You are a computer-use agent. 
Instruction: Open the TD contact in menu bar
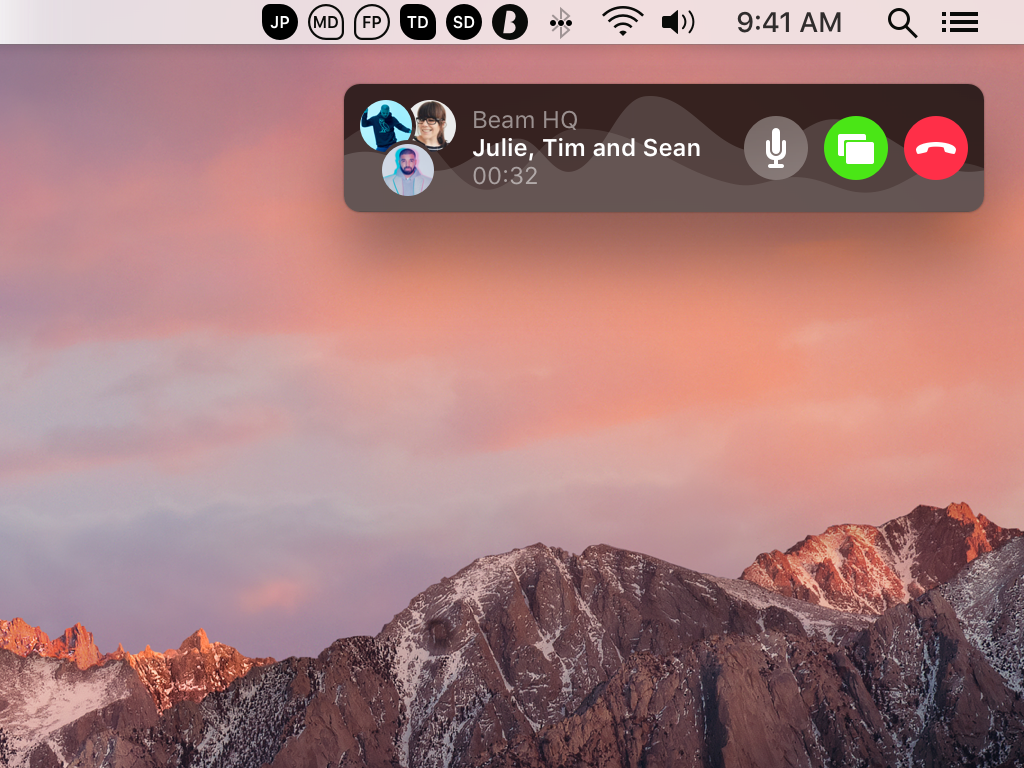pyautogui.click(x=417, y=22)
